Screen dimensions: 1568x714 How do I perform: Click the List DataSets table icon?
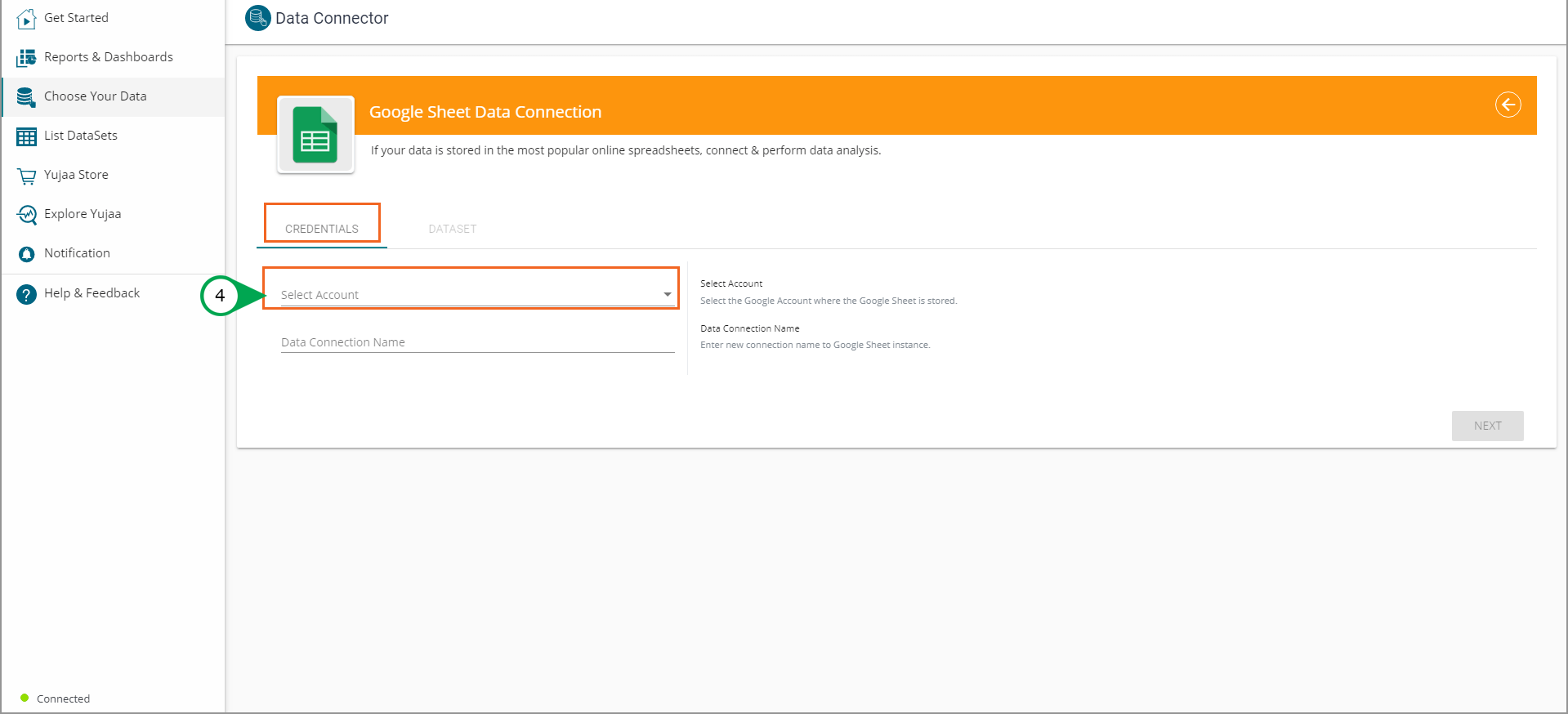coord(26,136)
